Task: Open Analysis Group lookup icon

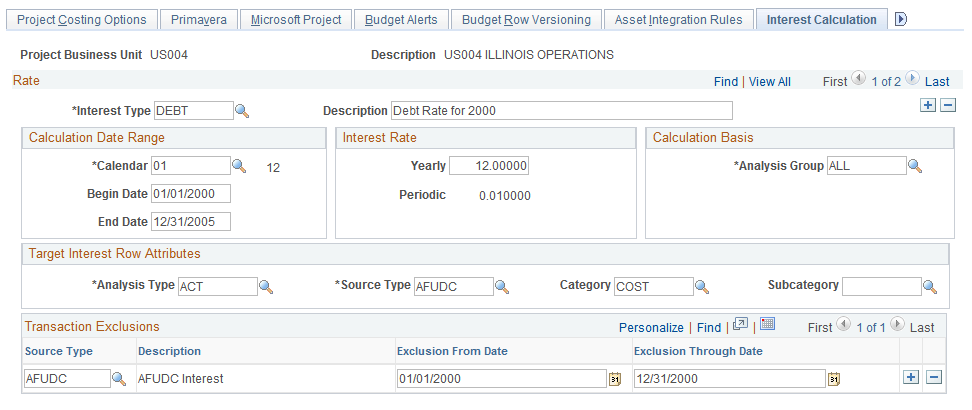Action: [x=914, y=166]
